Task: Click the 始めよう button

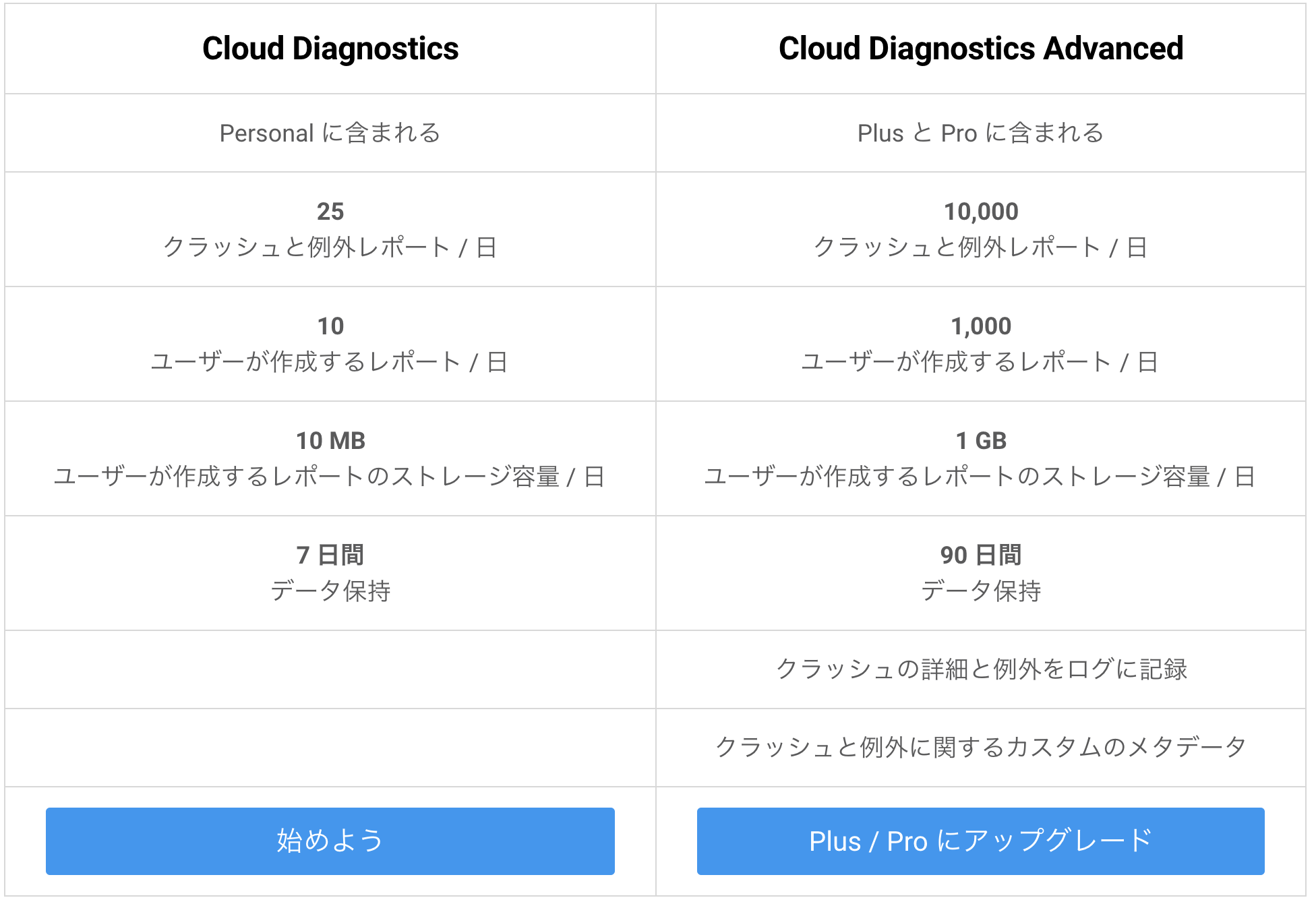Action: (x=330, y=841)
